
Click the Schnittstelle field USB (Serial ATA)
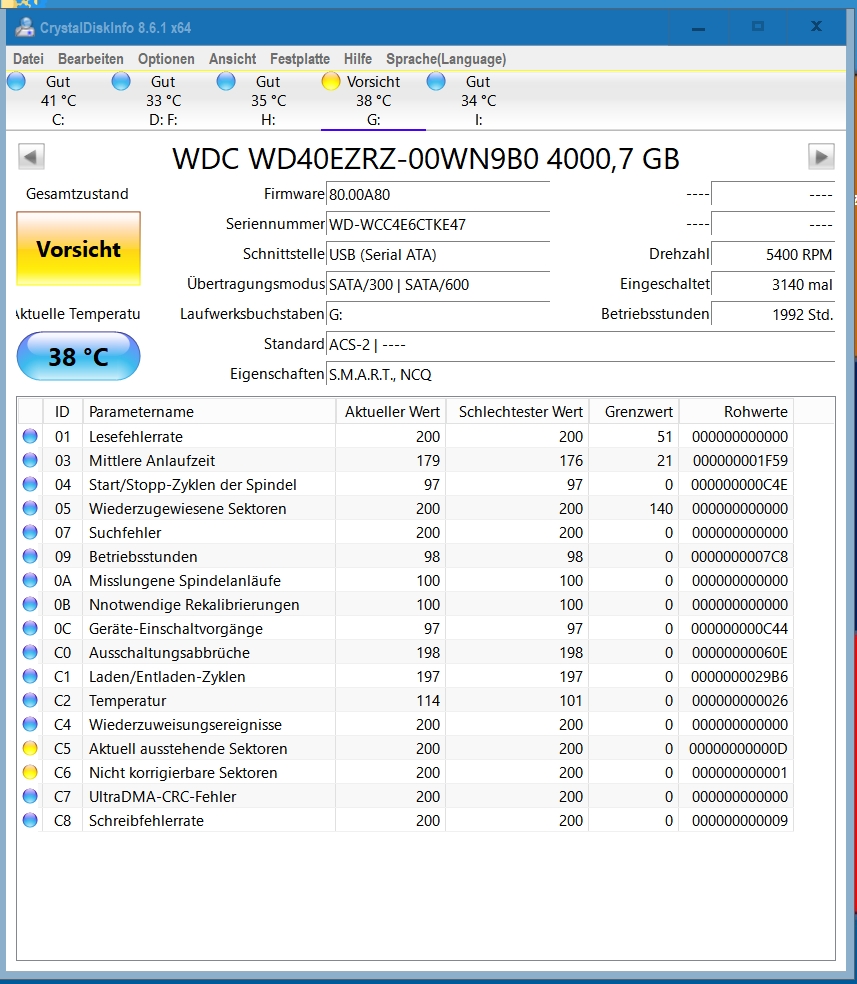(438, 255)
